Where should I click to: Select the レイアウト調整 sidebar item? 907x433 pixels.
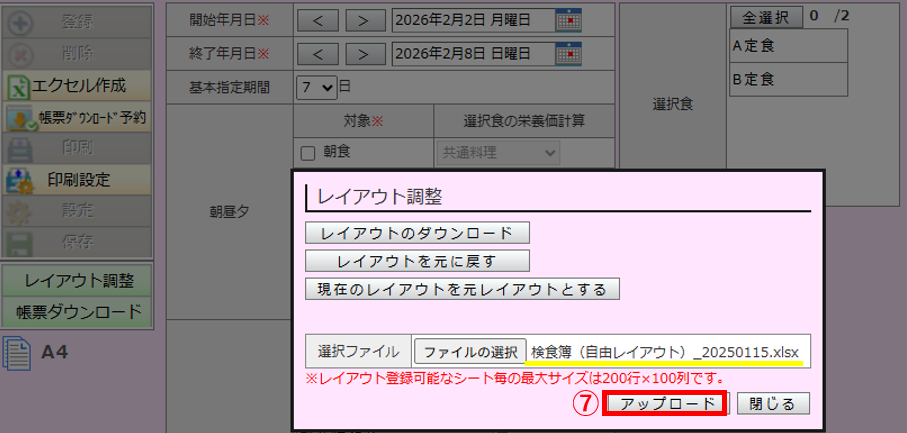(78, 280)
